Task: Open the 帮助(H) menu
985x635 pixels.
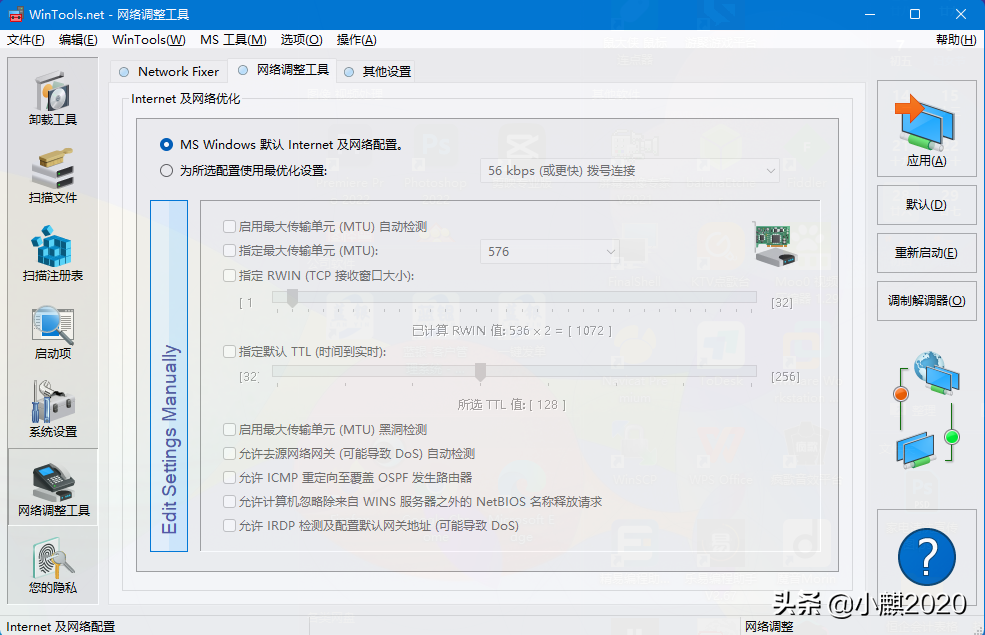Action: pos(956,40)
